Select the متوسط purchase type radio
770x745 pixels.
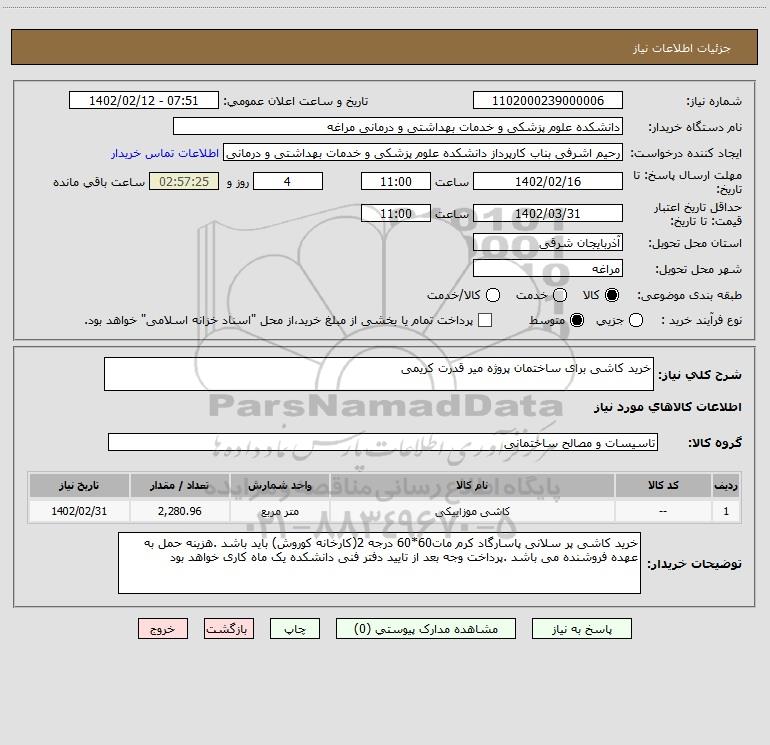tap(577, 320)
